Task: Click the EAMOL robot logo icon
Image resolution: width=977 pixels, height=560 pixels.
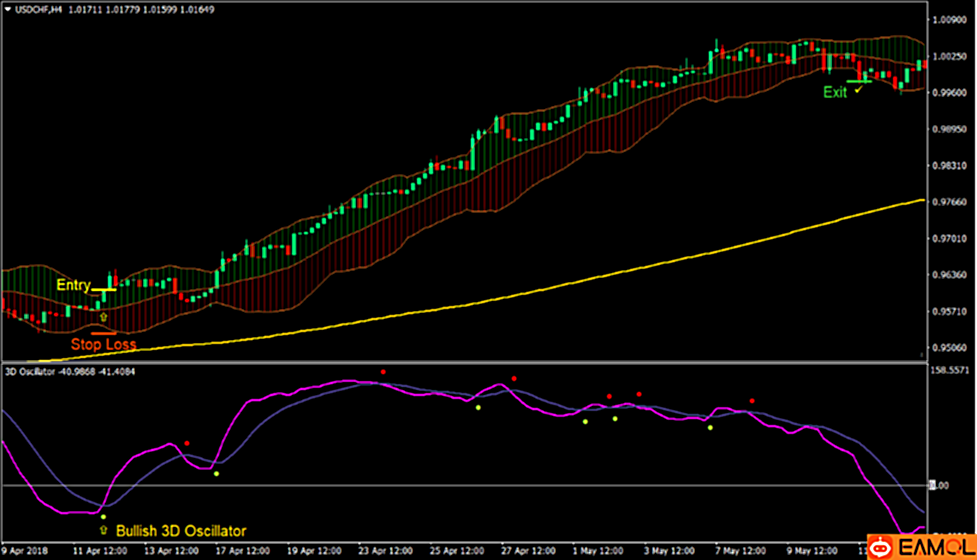Action: tap(880, 548)
